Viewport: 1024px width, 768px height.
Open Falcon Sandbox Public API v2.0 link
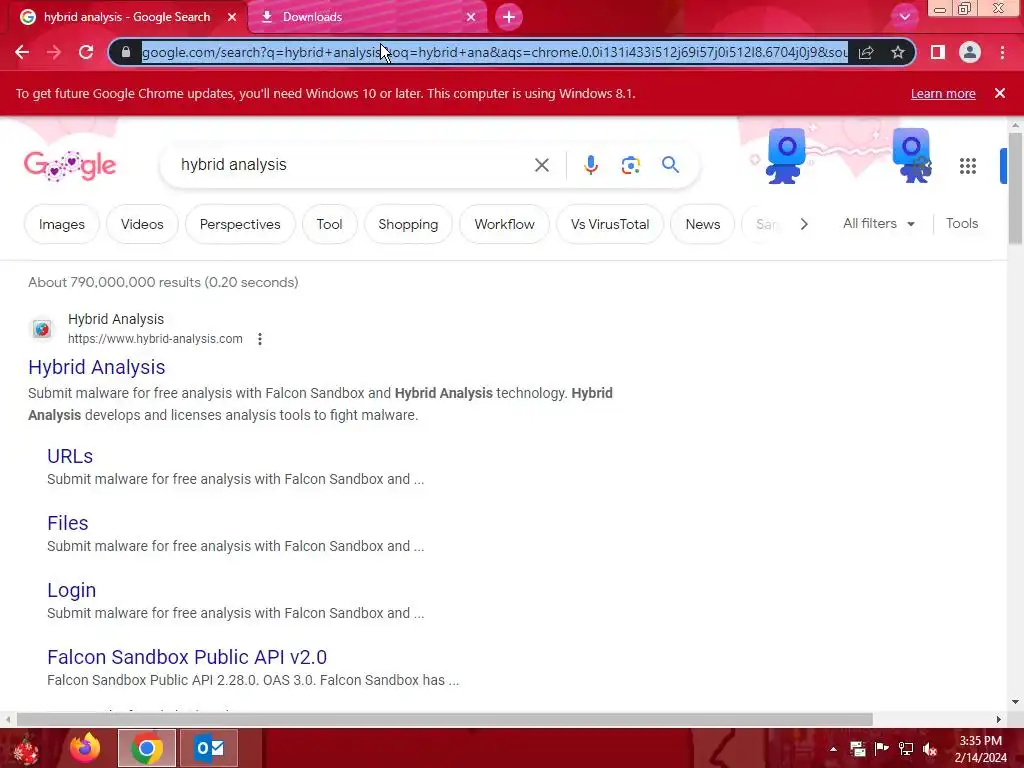(187, 657)
